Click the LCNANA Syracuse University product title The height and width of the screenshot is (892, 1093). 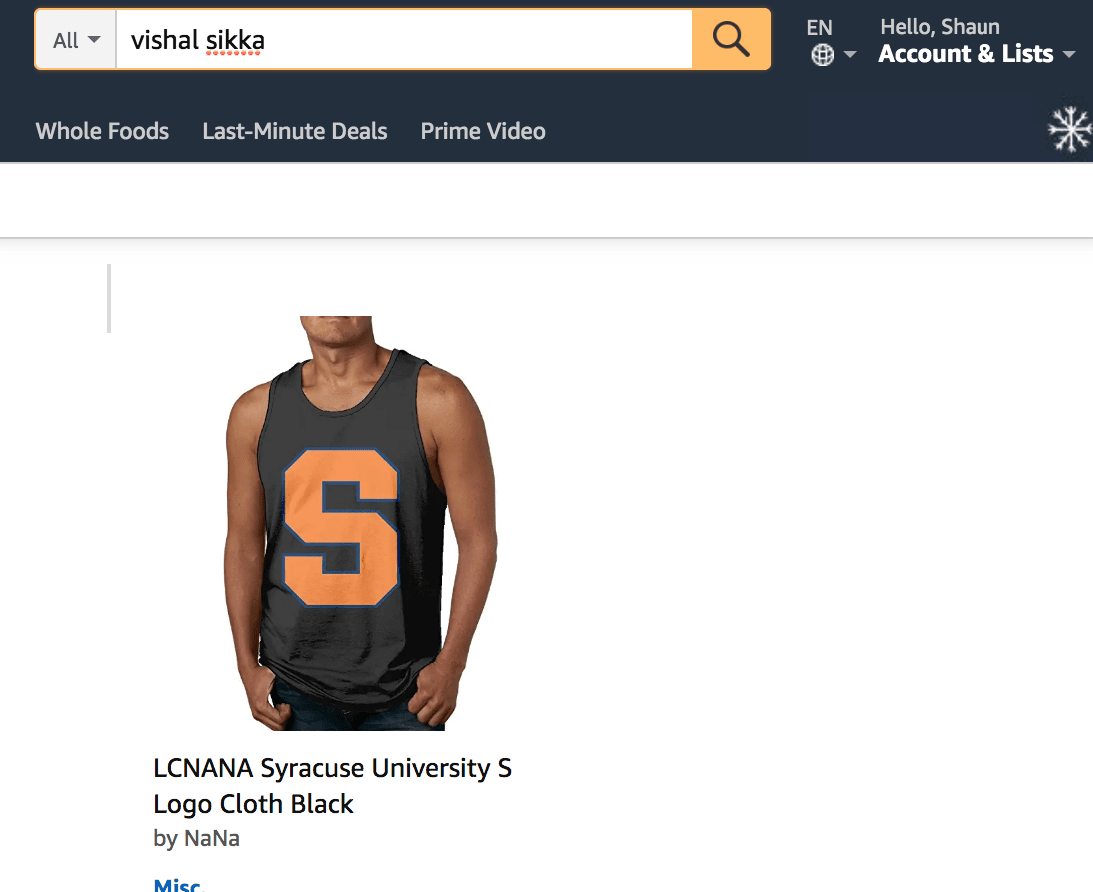(x=333, y=785)
